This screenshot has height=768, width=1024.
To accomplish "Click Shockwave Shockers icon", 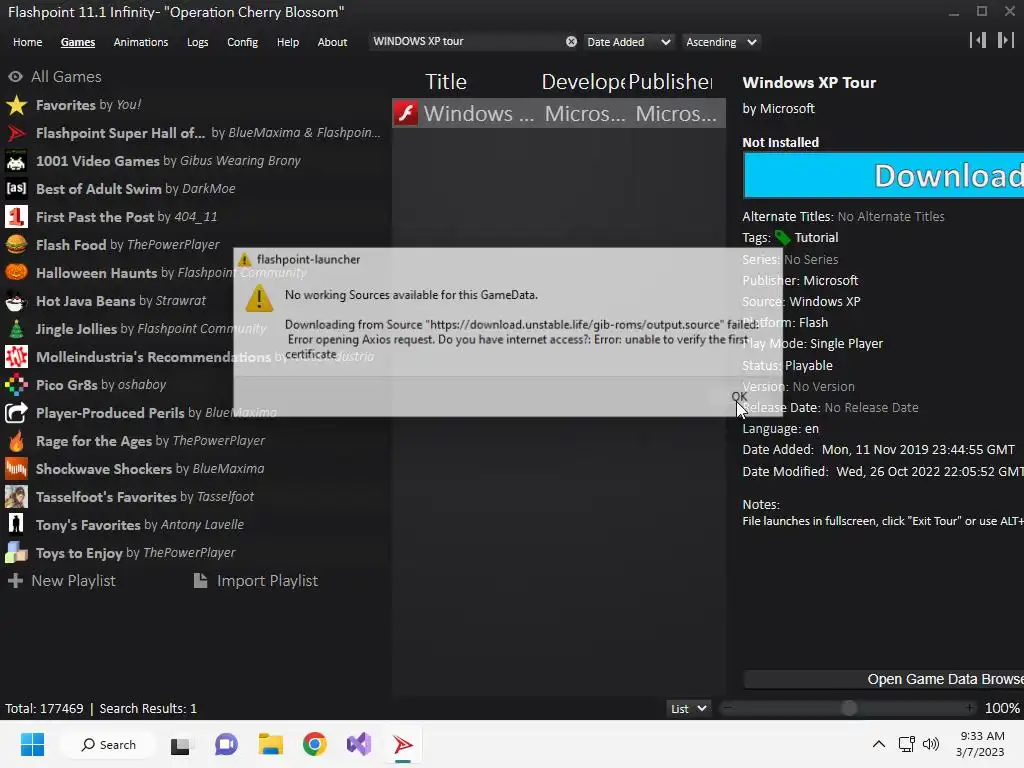I will tap(16, 469).
